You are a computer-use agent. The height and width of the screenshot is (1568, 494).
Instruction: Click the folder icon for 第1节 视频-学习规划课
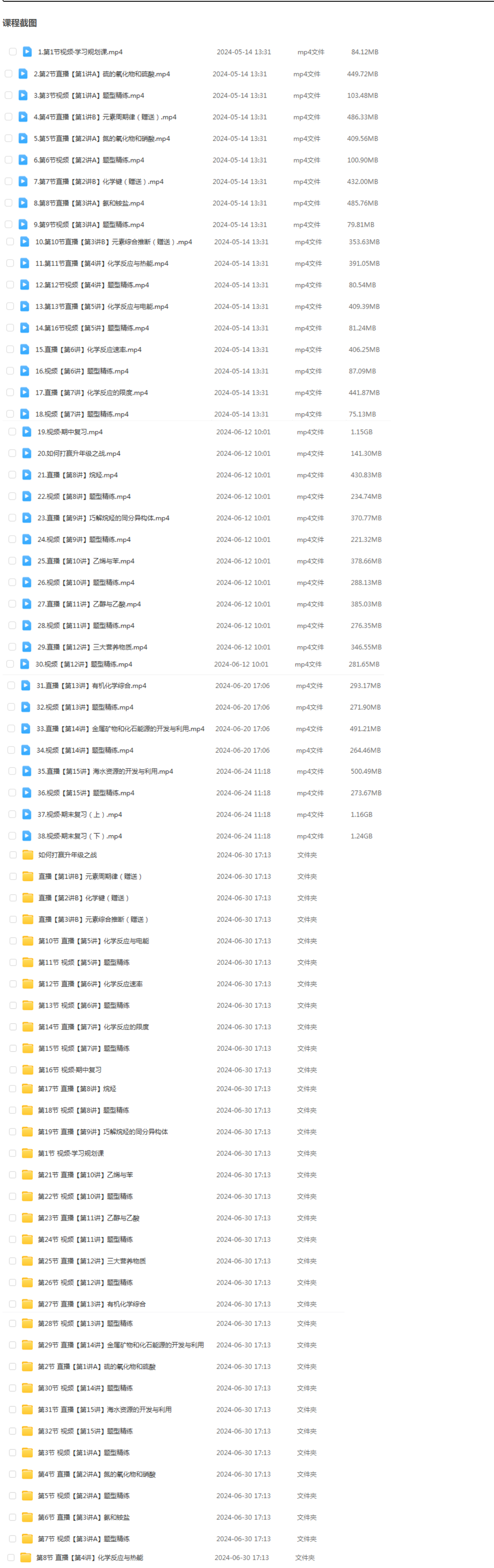tap(28, 1153)
